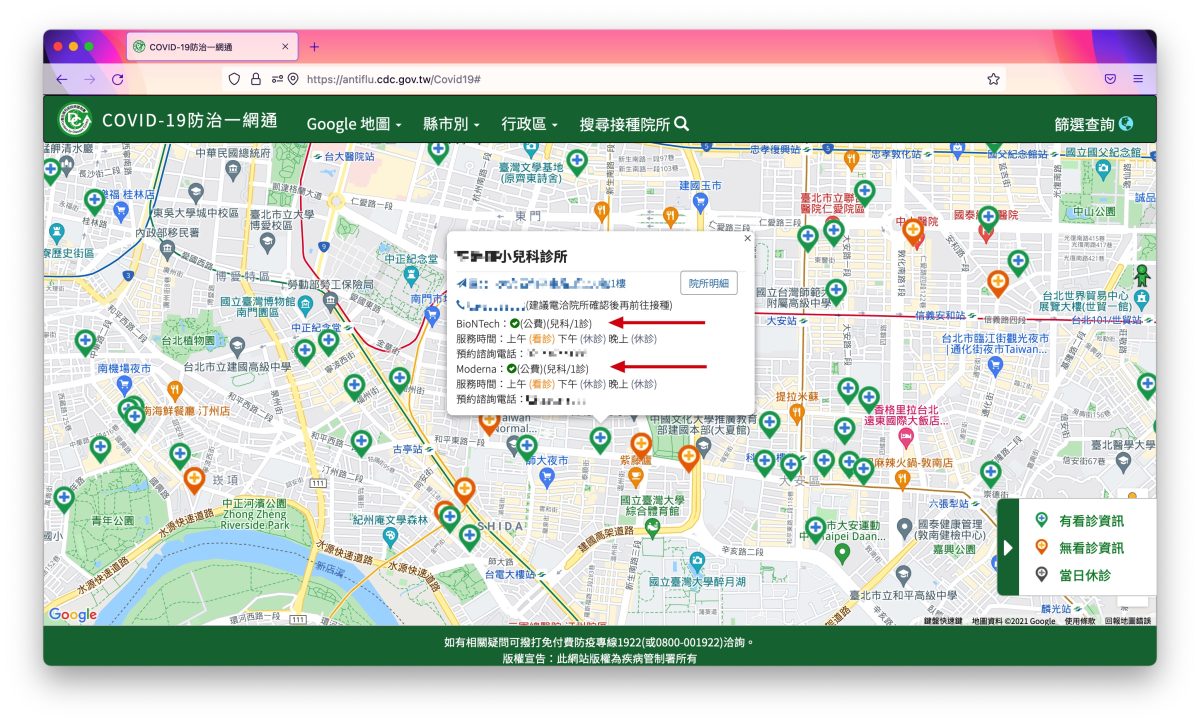1200x723 pixels.
Task: Bookmark this page with the star icon
Action: pyautogui.click(x=993, y=79)
